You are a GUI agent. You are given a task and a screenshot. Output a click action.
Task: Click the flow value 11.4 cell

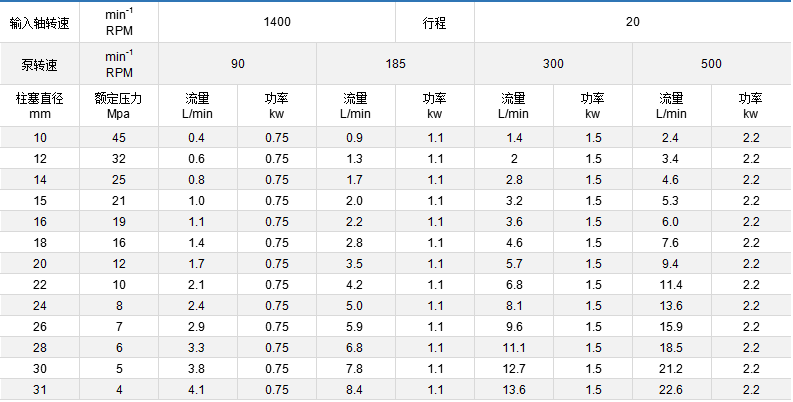[670, 285]
